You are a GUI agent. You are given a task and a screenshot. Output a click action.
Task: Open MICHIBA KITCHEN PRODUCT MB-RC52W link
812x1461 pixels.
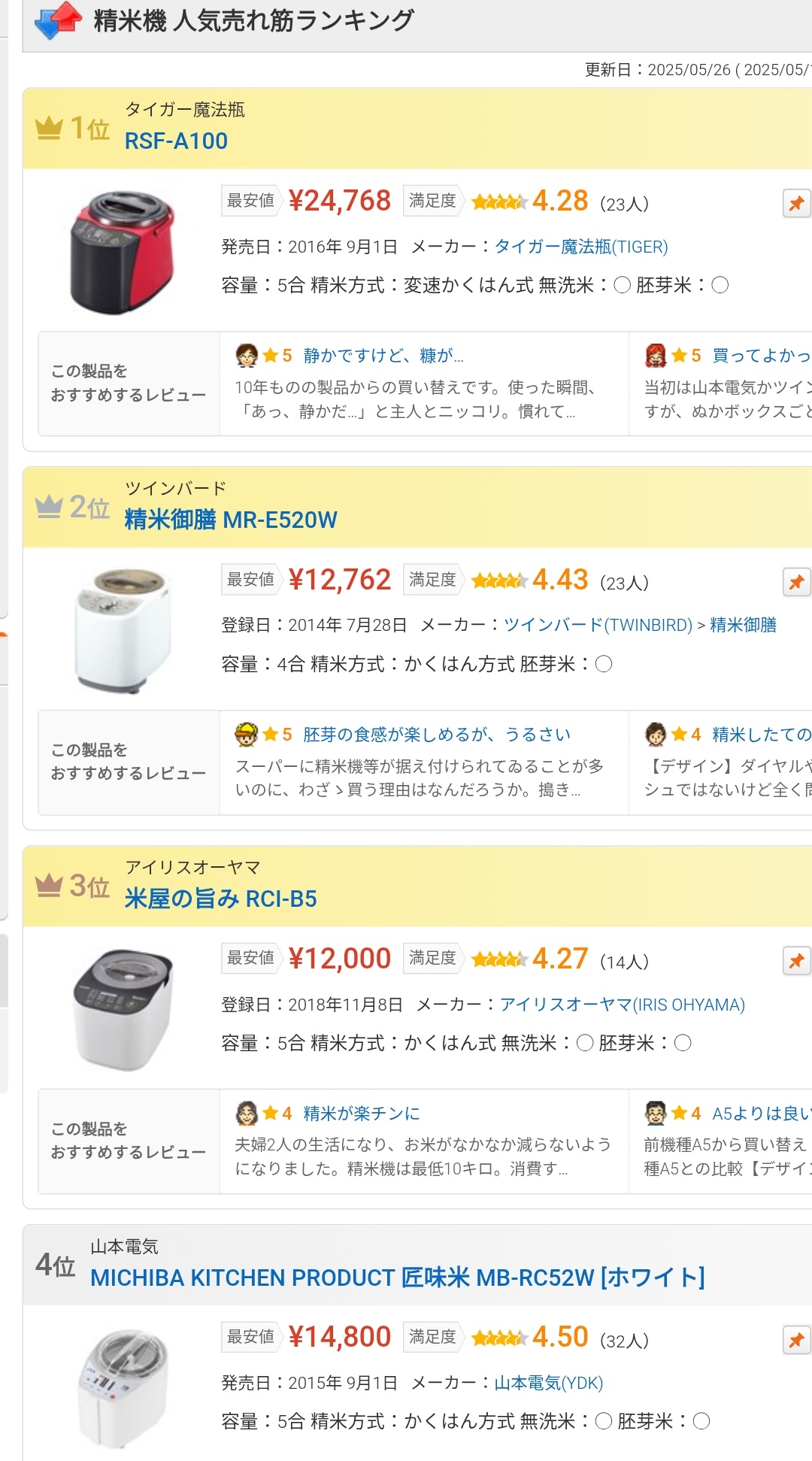click(397, 1278)
